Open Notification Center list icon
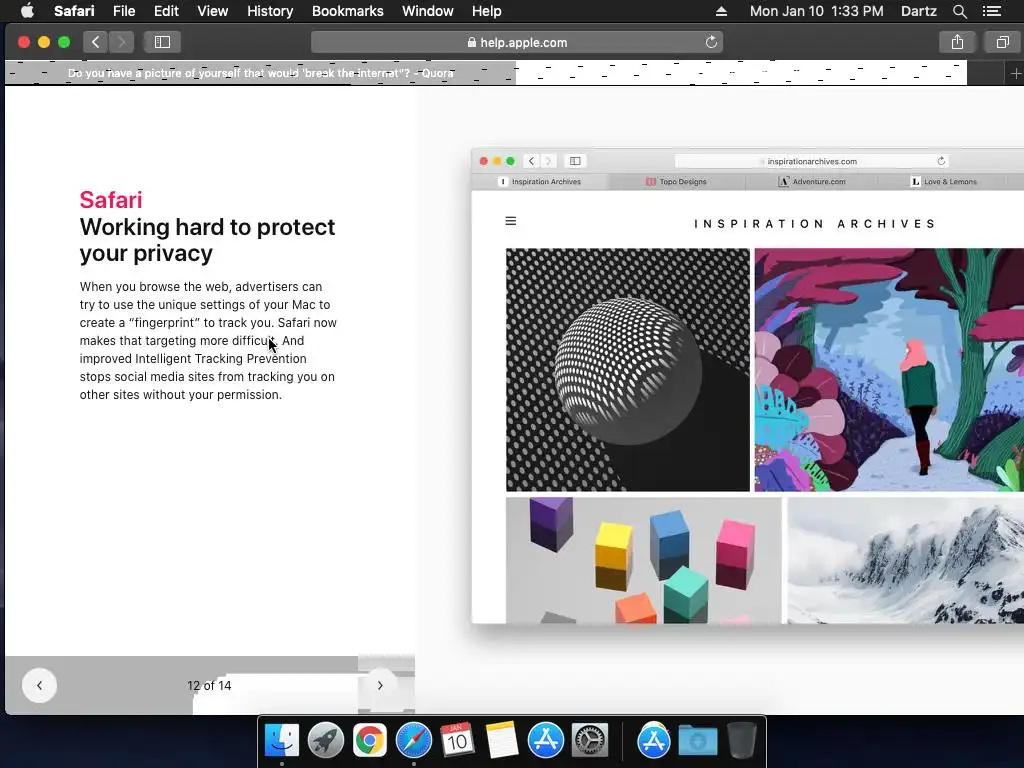The image size is (1024, 768). tap(991, 11)
